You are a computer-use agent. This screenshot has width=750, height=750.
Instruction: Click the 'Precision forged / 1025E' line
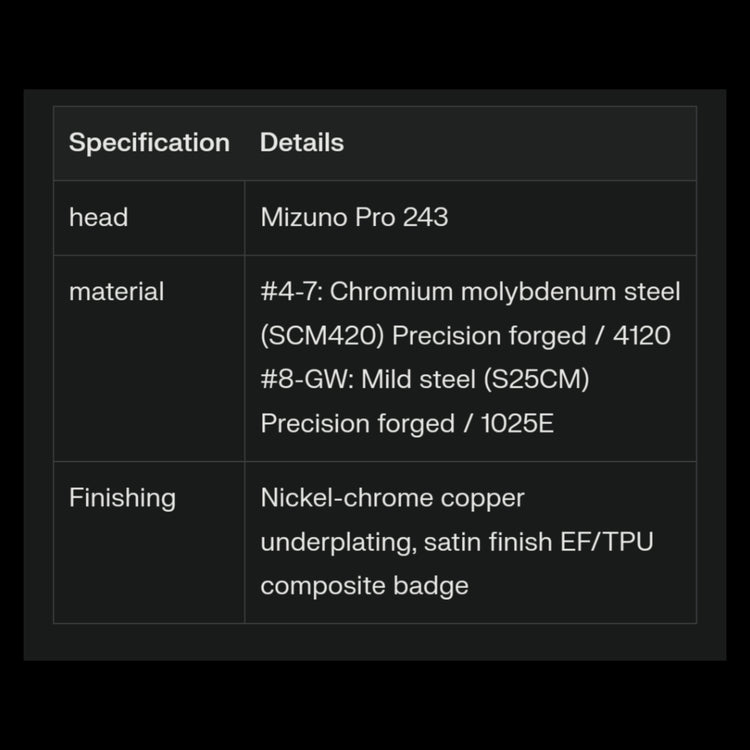(x=407, y=424)
